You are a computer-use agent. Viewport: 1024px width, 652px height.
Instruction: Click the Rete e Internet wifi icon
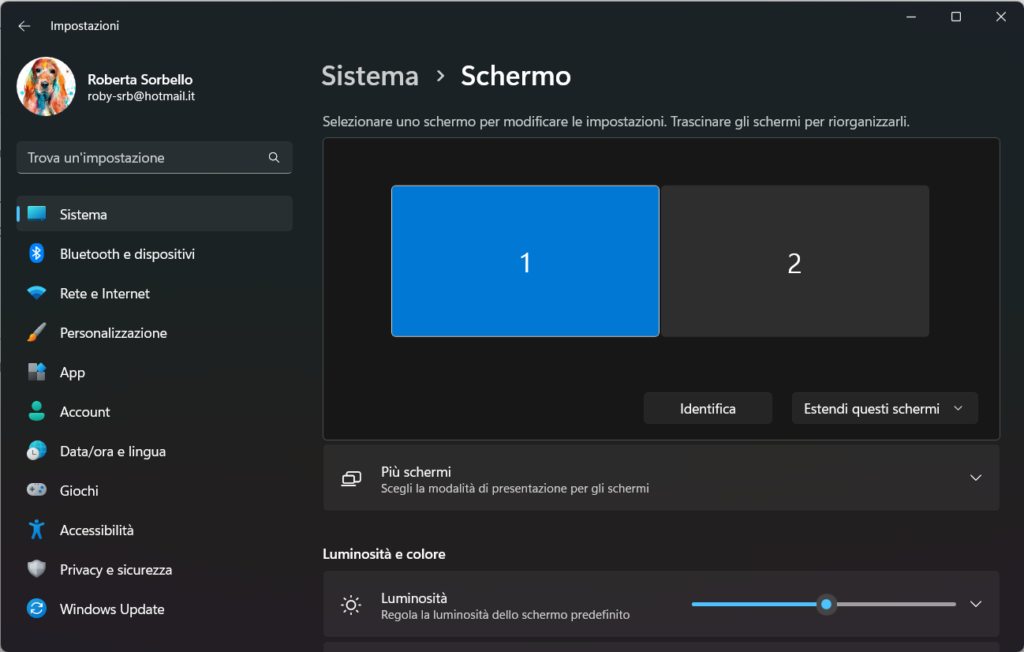pos(37,293)
